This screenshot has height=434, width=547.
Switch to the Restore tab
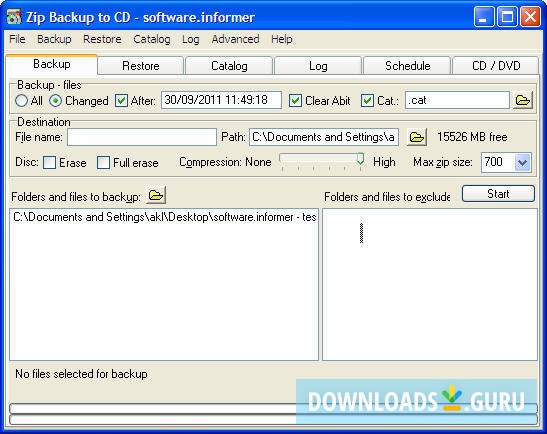coord(141,66)
